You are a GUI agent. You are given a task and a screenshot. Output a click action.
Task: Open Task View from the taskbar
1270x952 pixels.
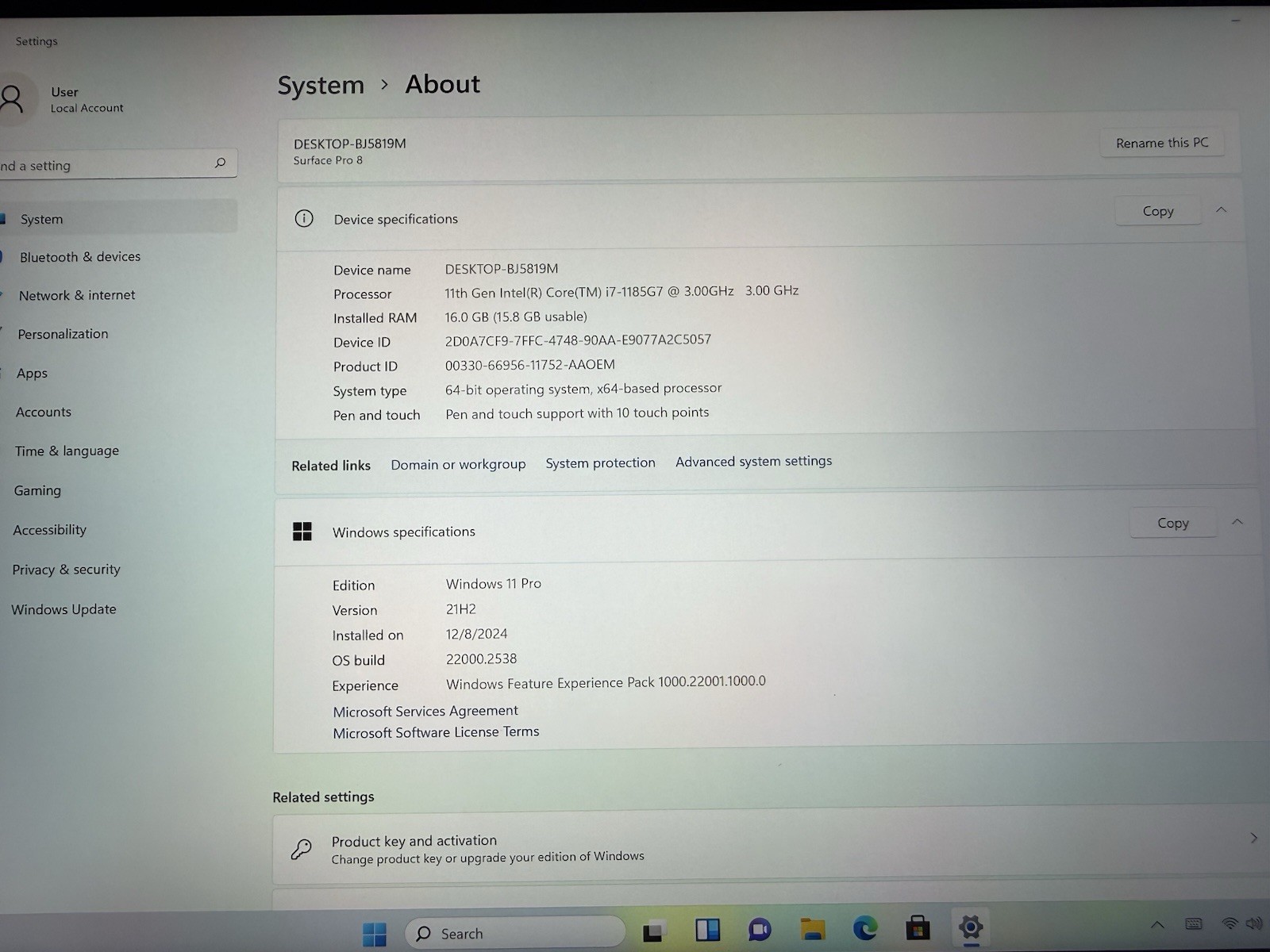tap(652, 931)
